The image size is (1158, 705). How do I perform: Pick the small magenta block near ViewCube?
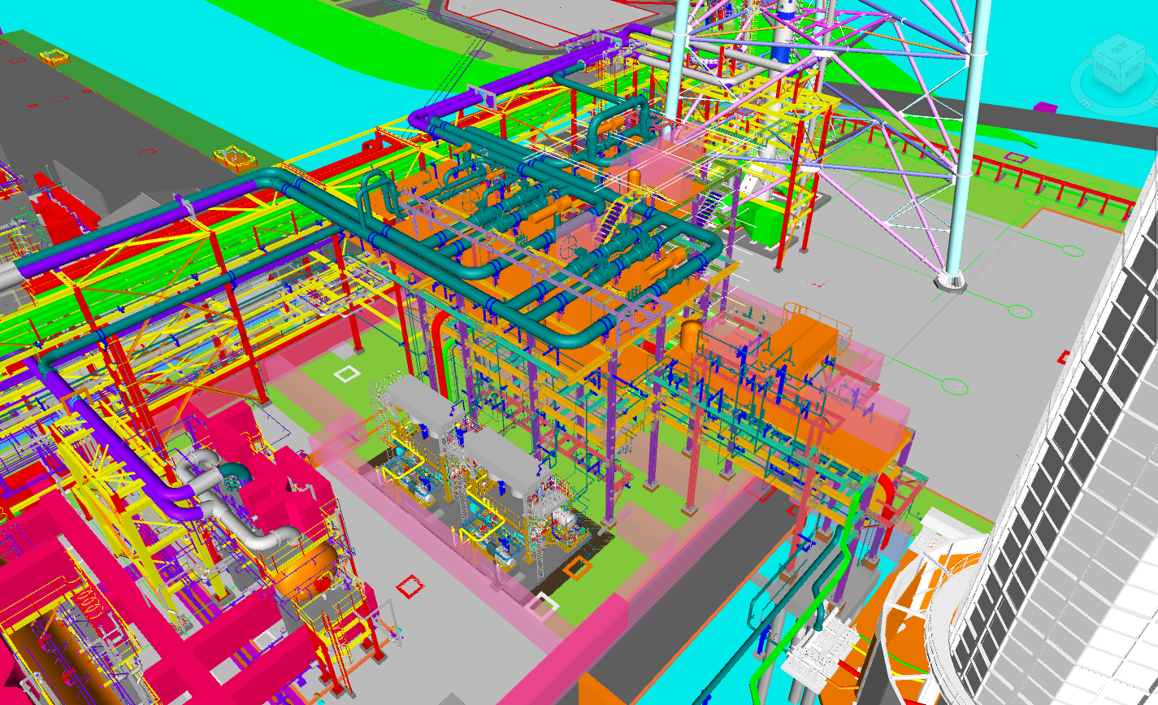pos(1043,106)
